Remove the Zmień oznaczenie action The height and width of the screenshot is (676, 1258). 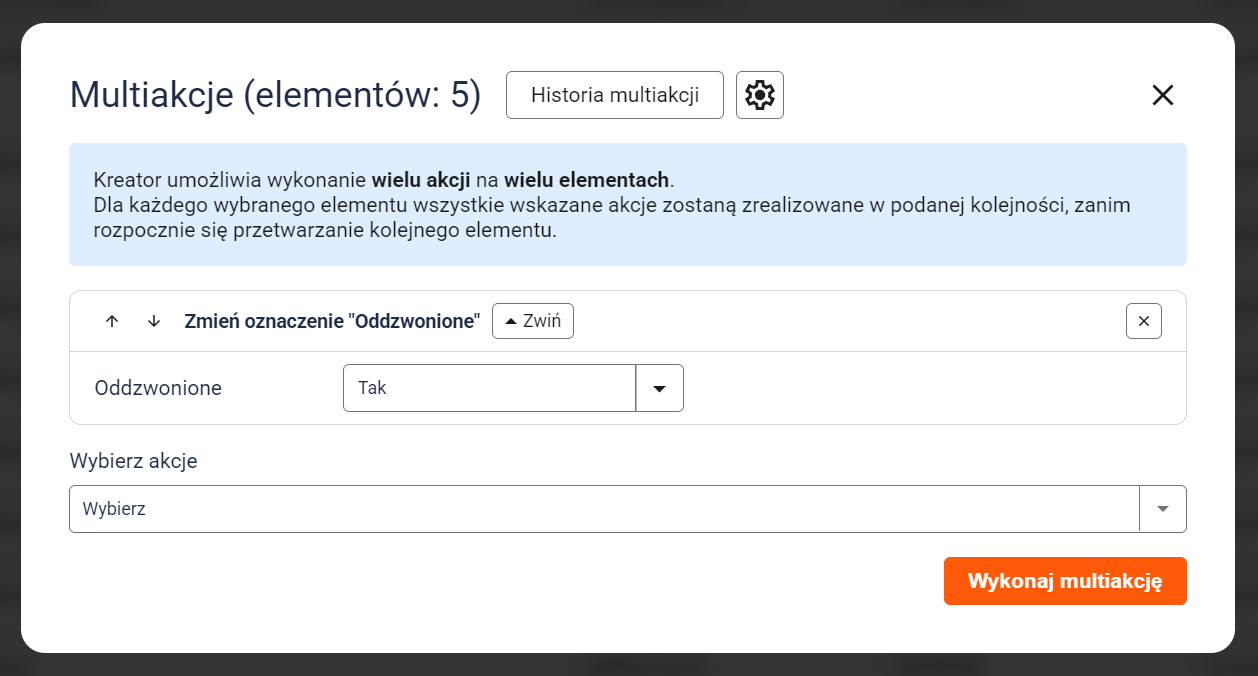1144,321
